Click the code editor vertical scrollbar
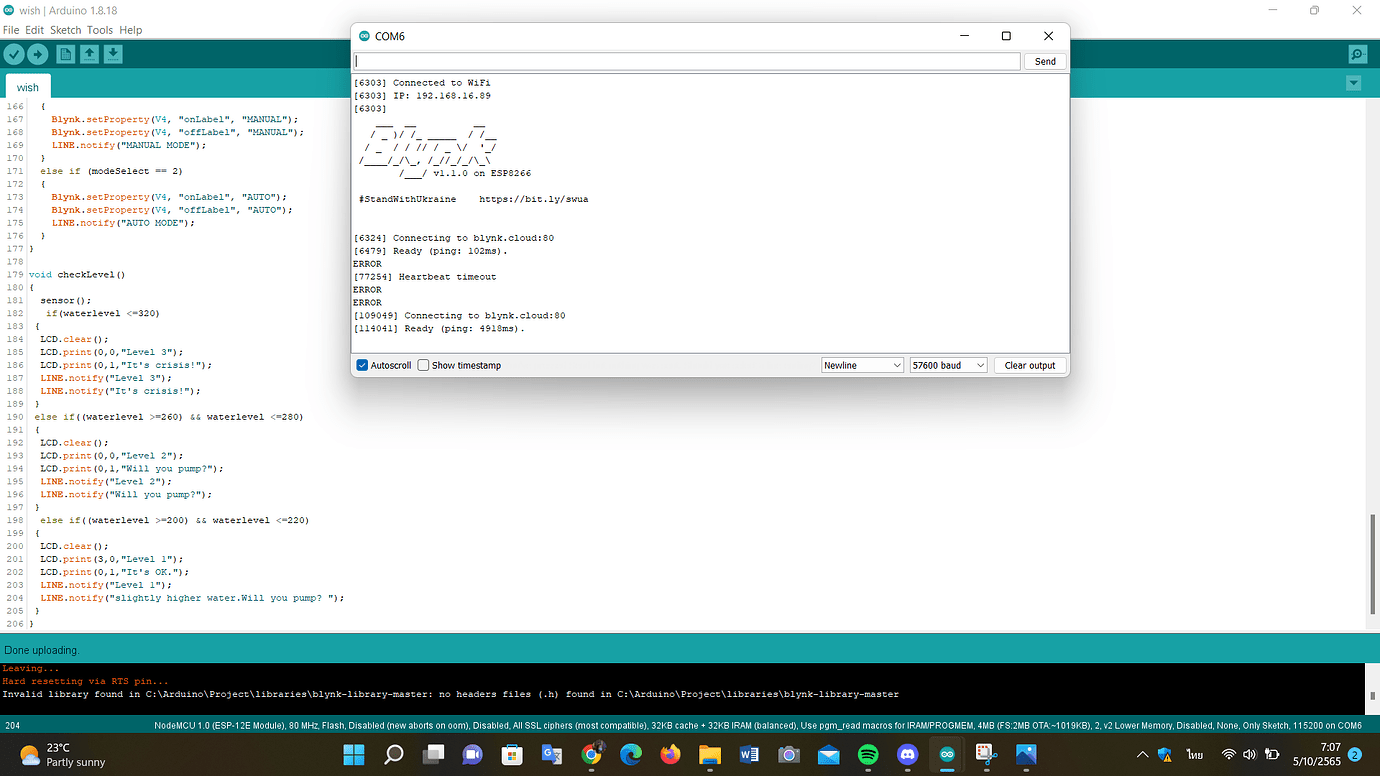Viewport: 1380px width, 776px height. 1373,560
